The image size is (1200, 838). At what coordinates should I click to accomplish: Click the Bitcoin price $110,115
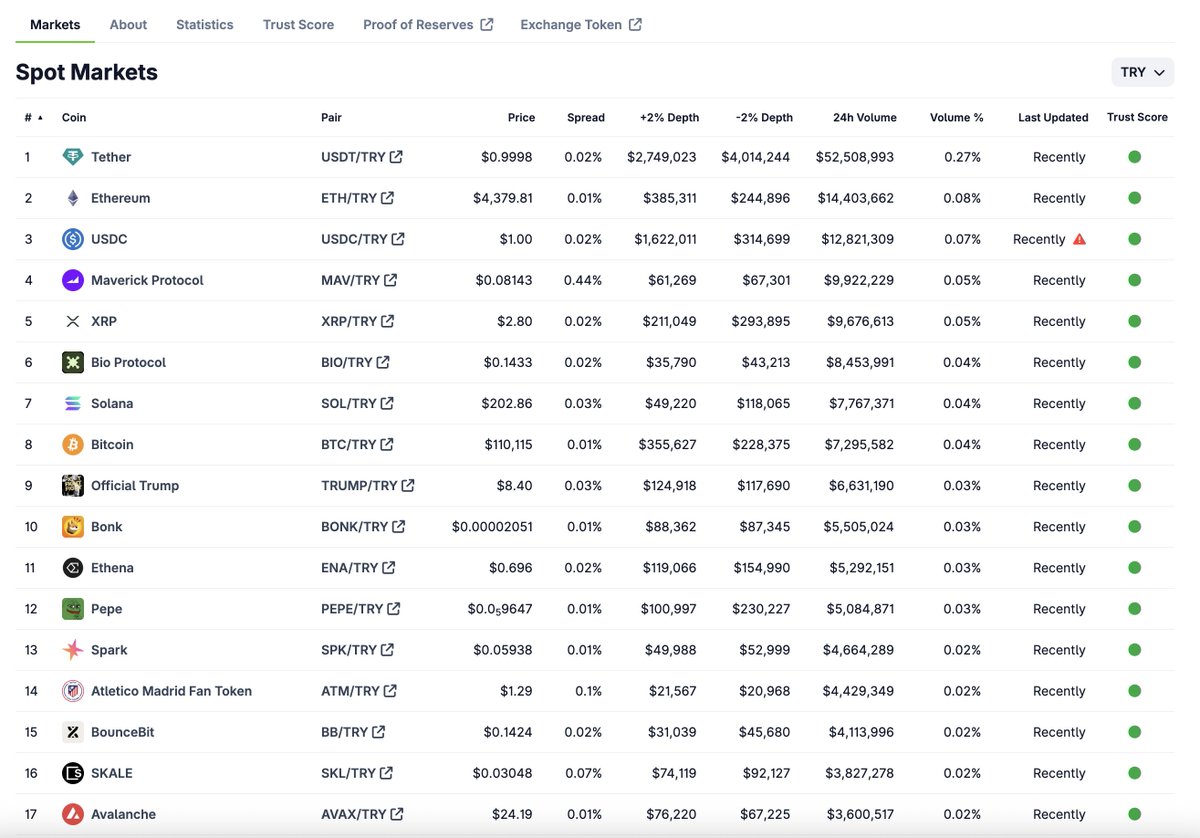(509, 444)
